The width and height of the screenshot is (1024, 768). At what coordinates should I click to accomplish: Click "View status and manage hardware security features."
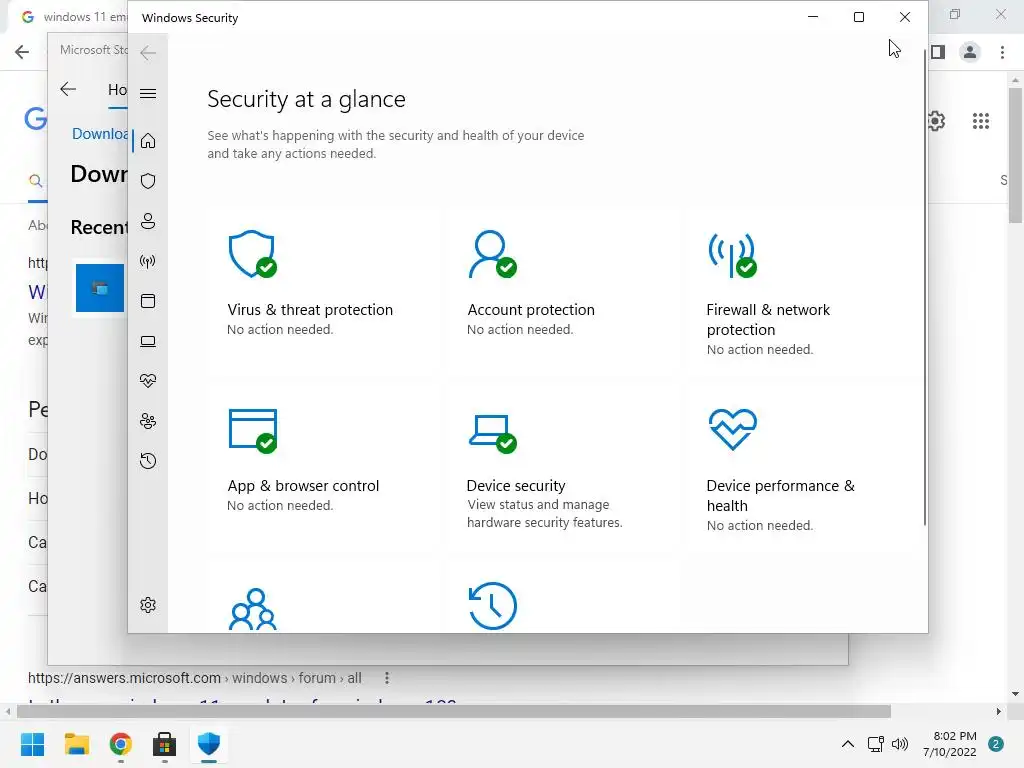tap(545, 514)
